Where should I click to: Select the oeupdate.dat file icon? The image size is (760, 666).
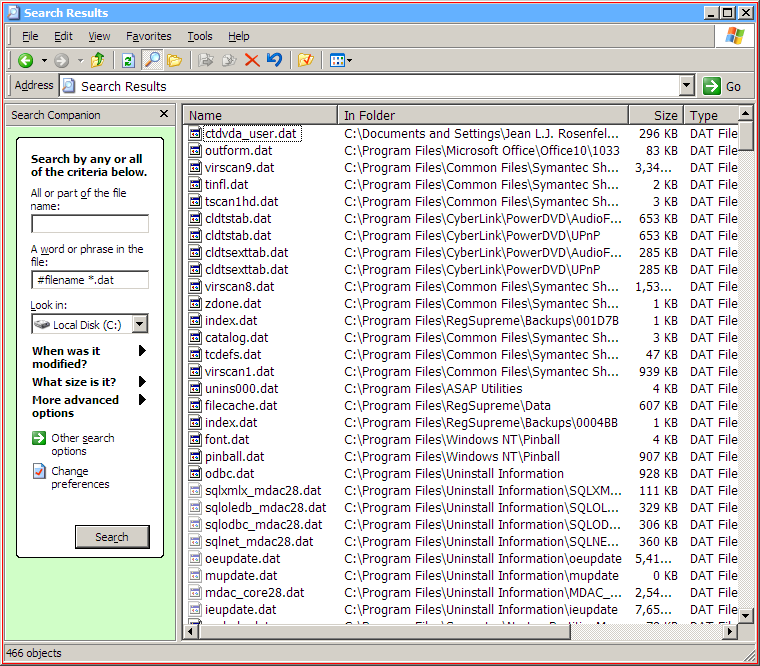pyautogui.click(x=195, y=558)
